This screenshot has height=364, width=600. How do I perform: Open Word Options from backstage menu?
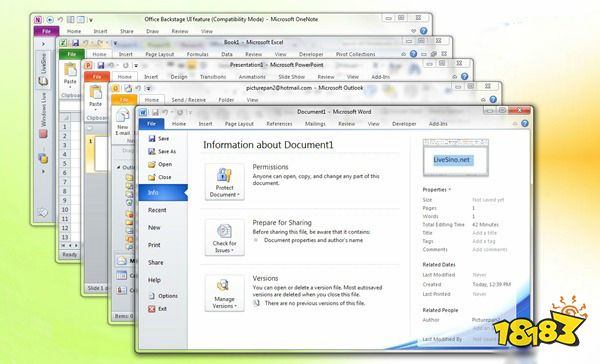point(163,295)
